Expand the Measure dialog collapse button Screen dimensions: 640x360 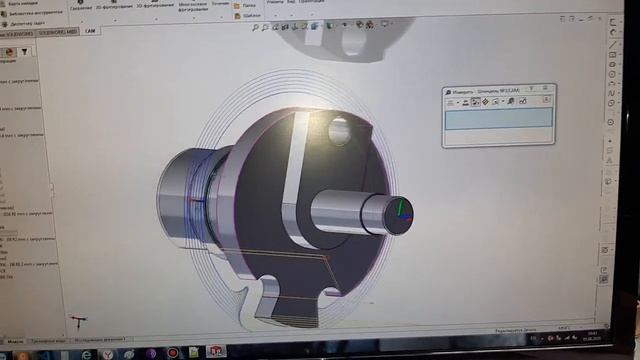[546, 99]
